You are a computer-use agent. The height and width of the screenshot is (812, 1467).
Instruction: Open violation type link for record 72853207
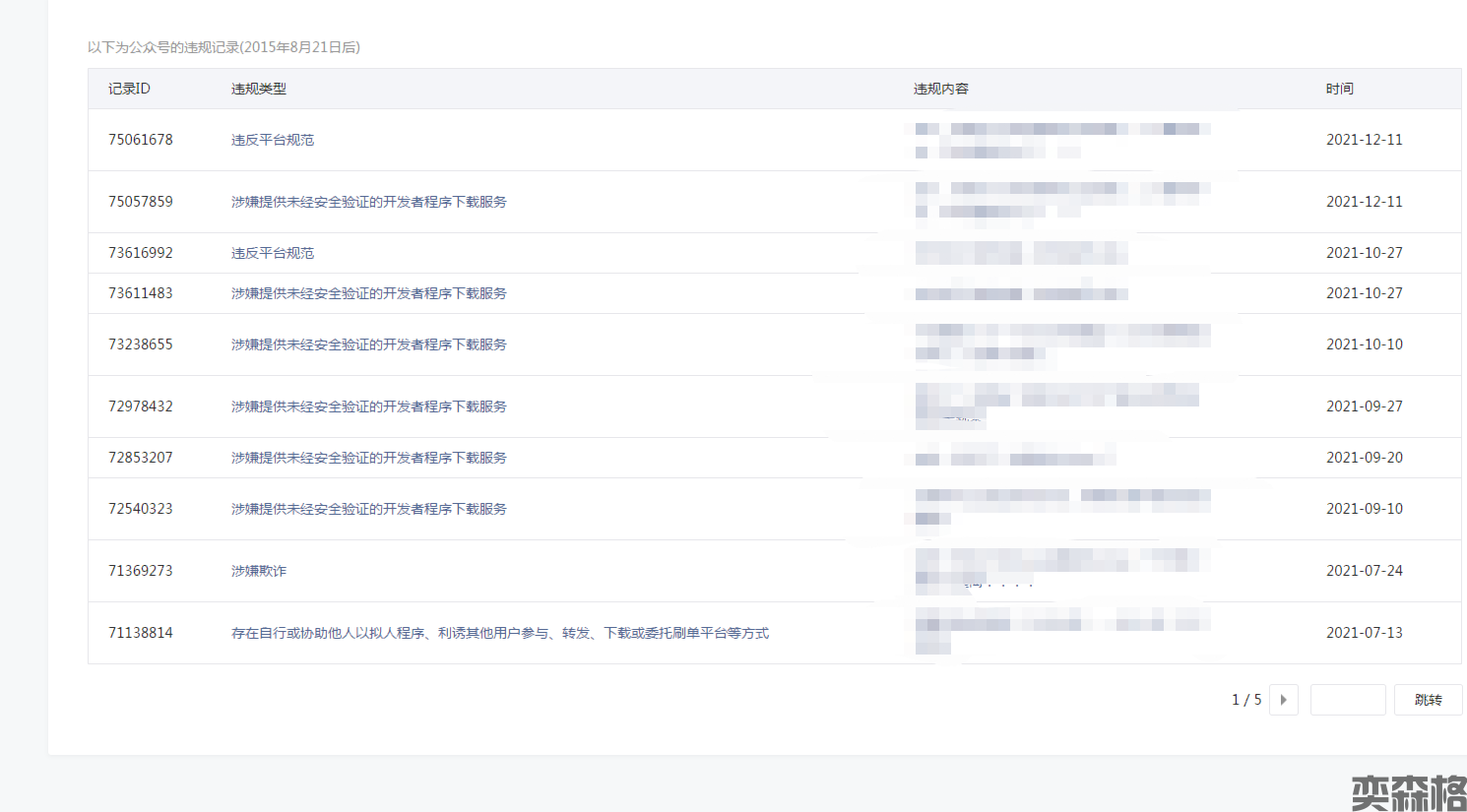[x=368, y=458]
